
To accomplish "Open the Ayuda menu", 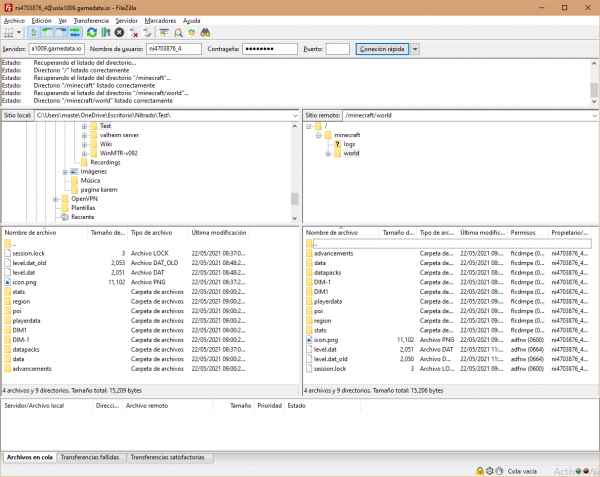I will point(191,21).
